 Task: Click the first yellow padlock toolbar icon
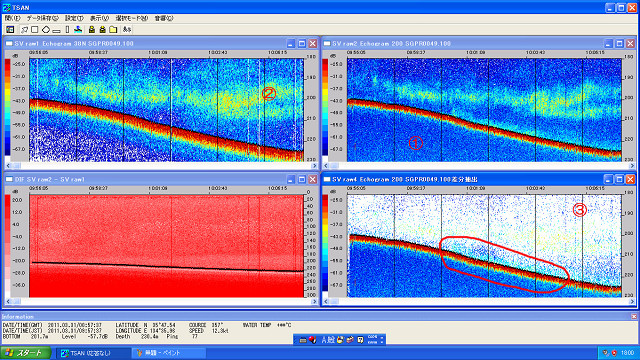[92, 30]
